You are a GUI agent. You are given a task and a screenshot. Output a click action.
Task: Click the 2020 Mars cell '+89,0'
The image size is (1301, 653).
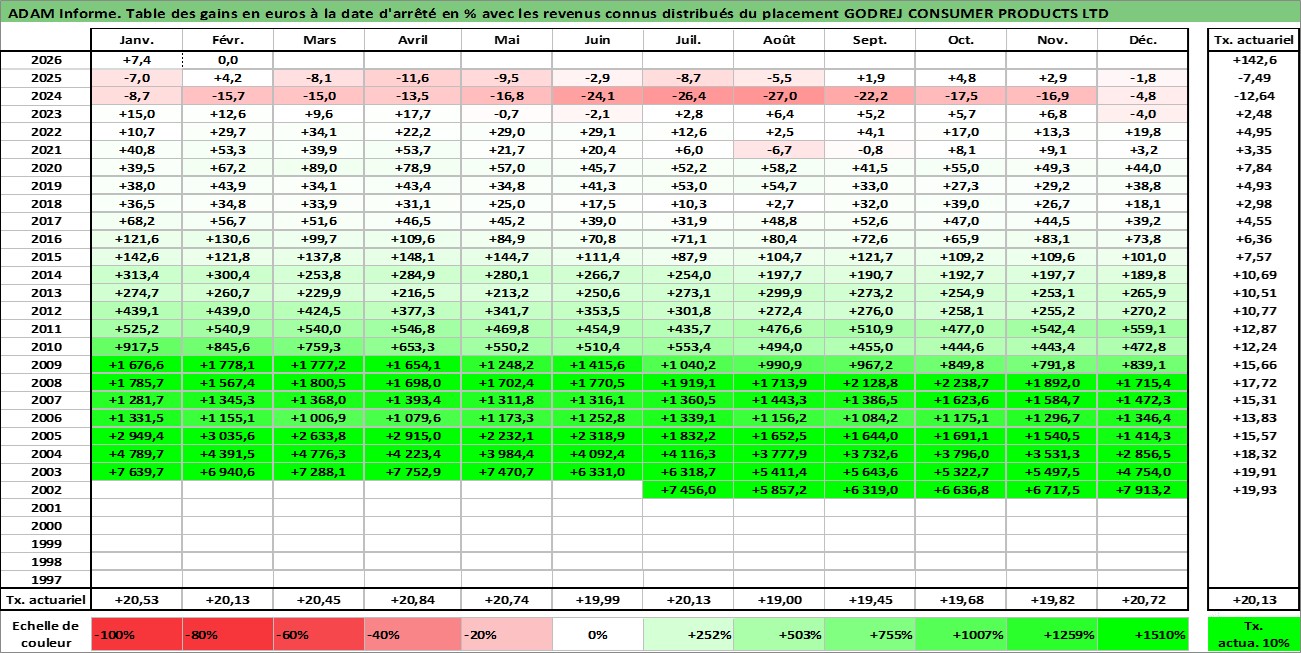click(x=318, y=168)
